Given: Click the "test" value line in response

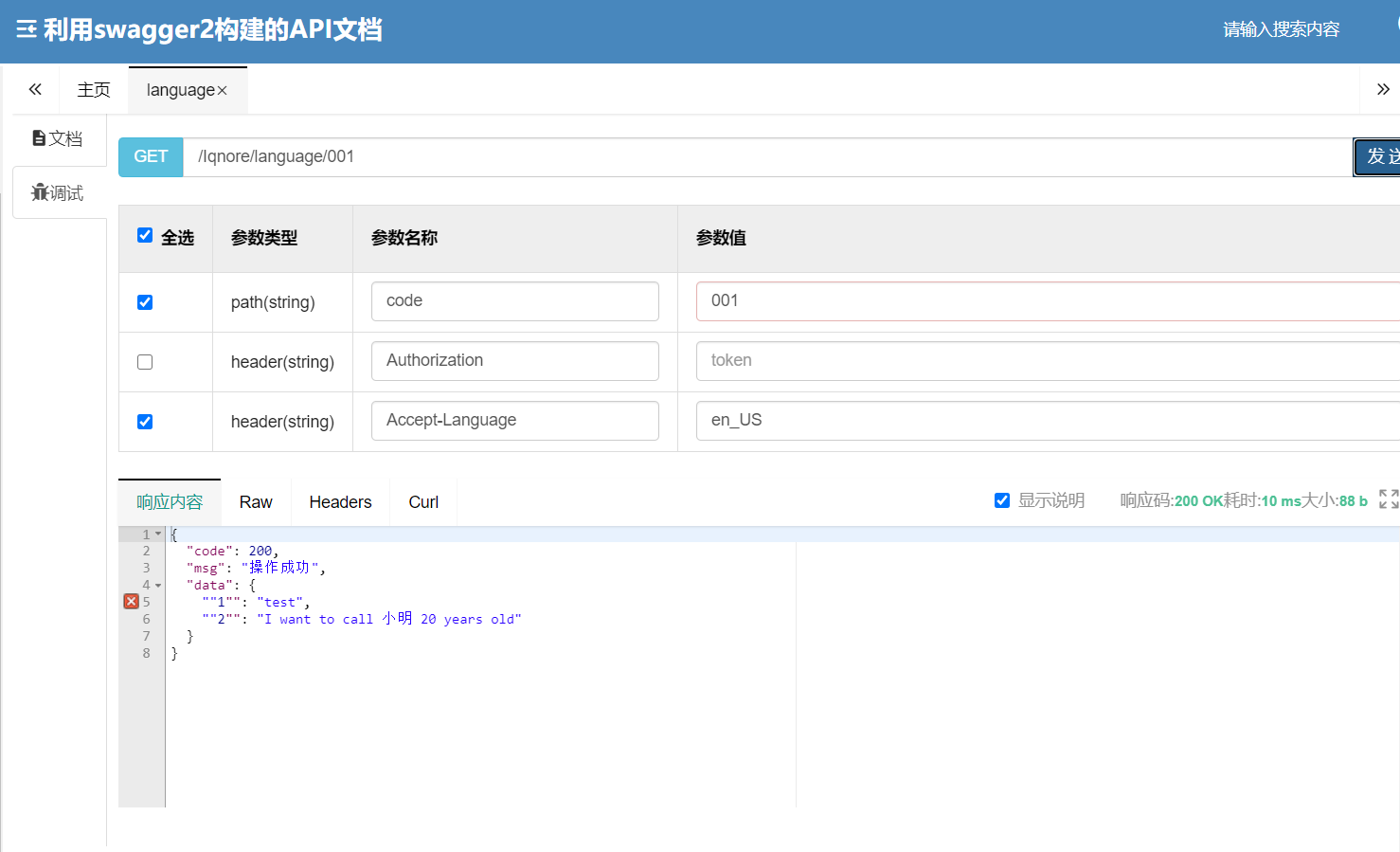Looking at the screenshot, I should click(256, 602).
